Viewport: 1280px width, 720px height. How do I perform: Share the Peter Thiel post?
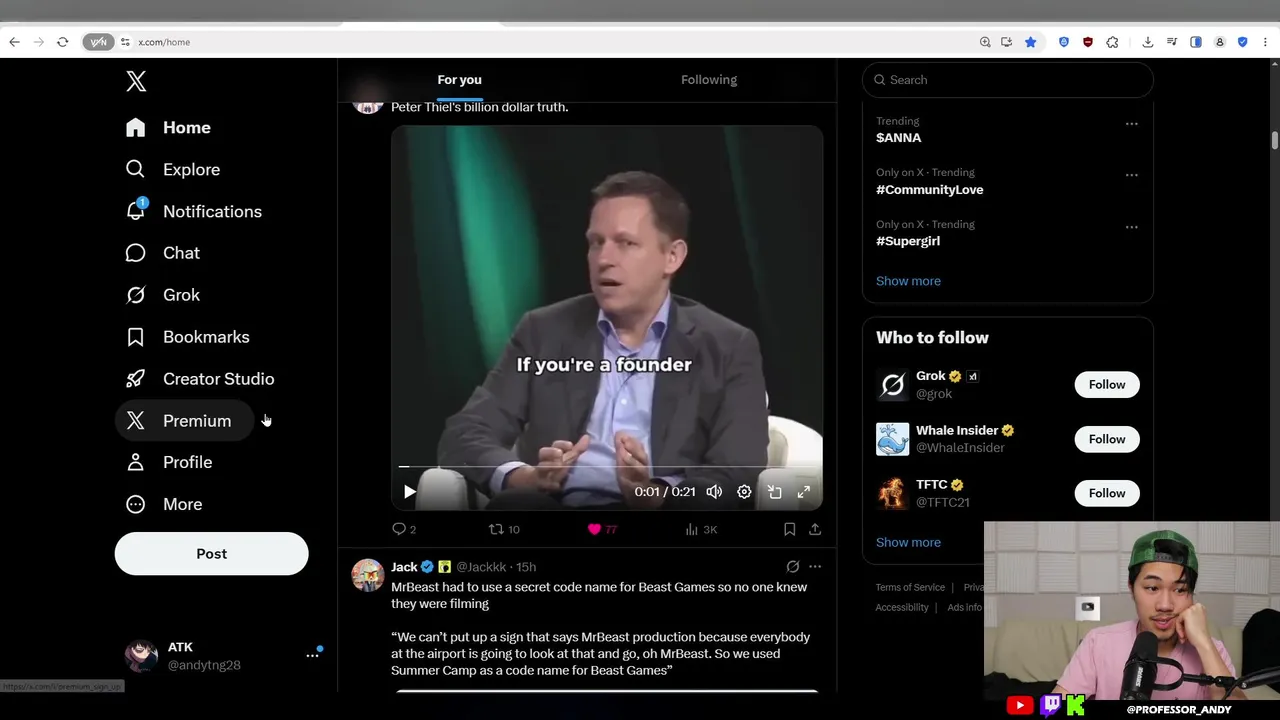point(815,529)
